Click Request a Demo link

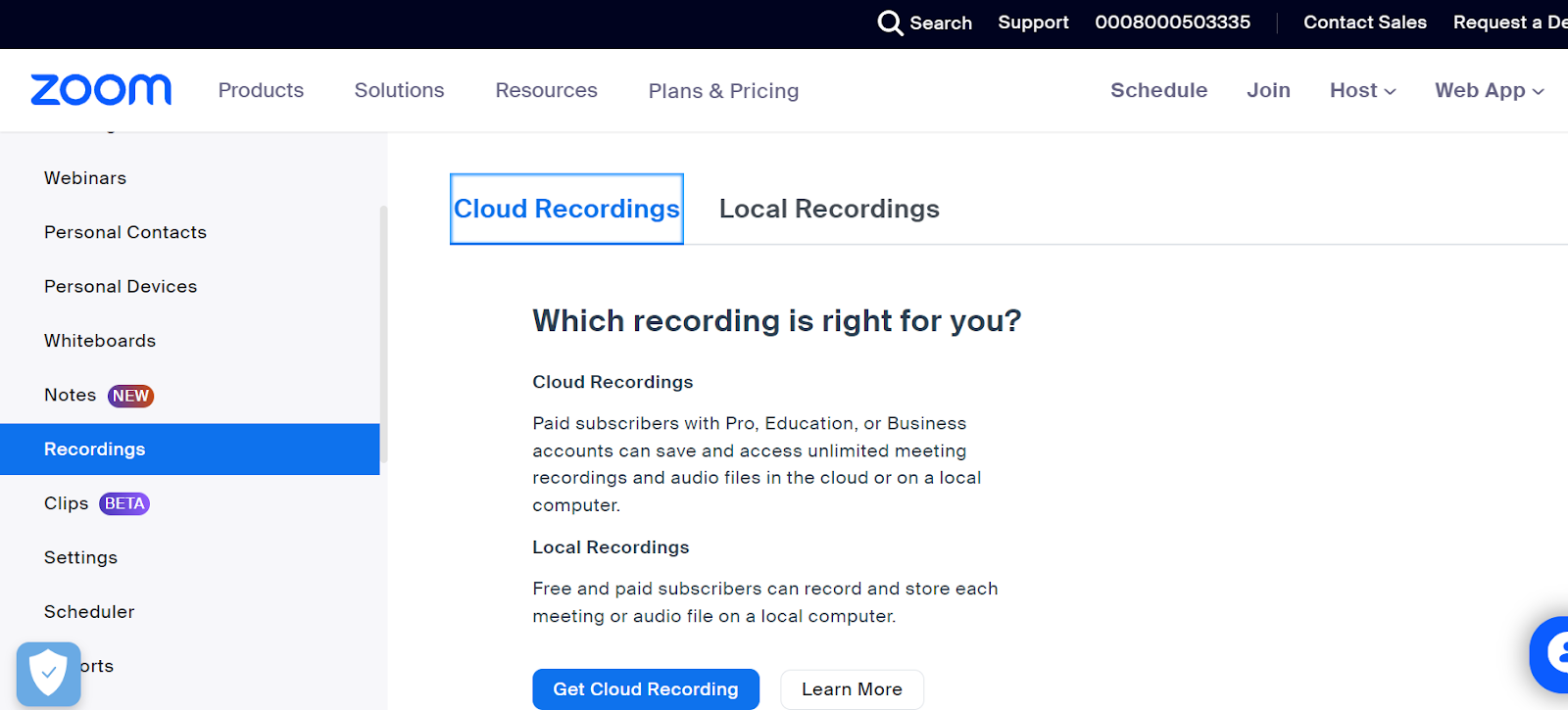pos(1510,23)
